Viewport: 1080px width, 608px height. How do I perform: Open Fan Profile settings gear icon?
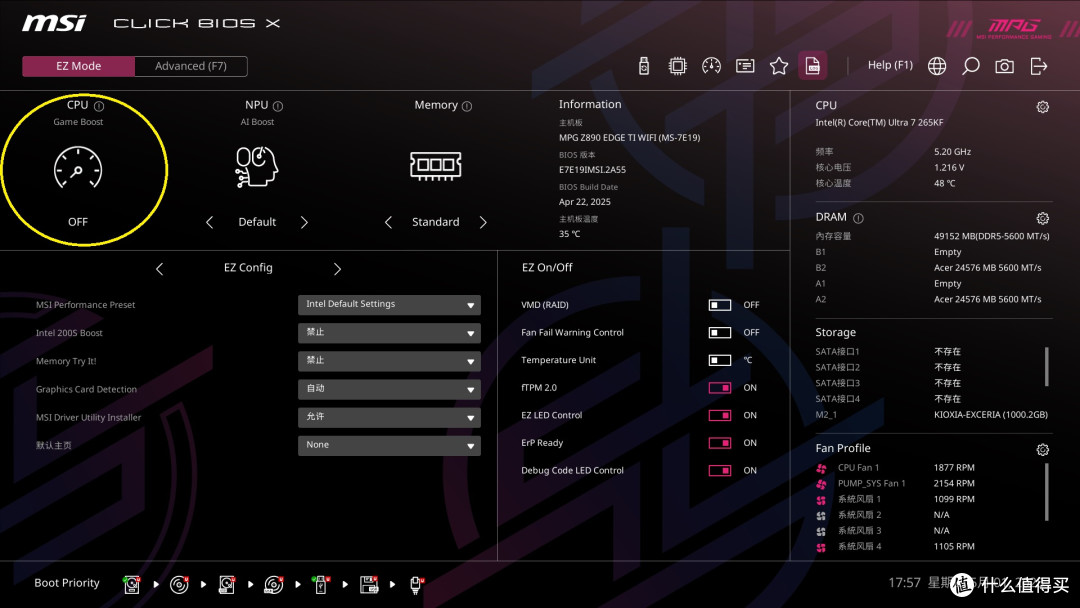[x=1043, y=450]
